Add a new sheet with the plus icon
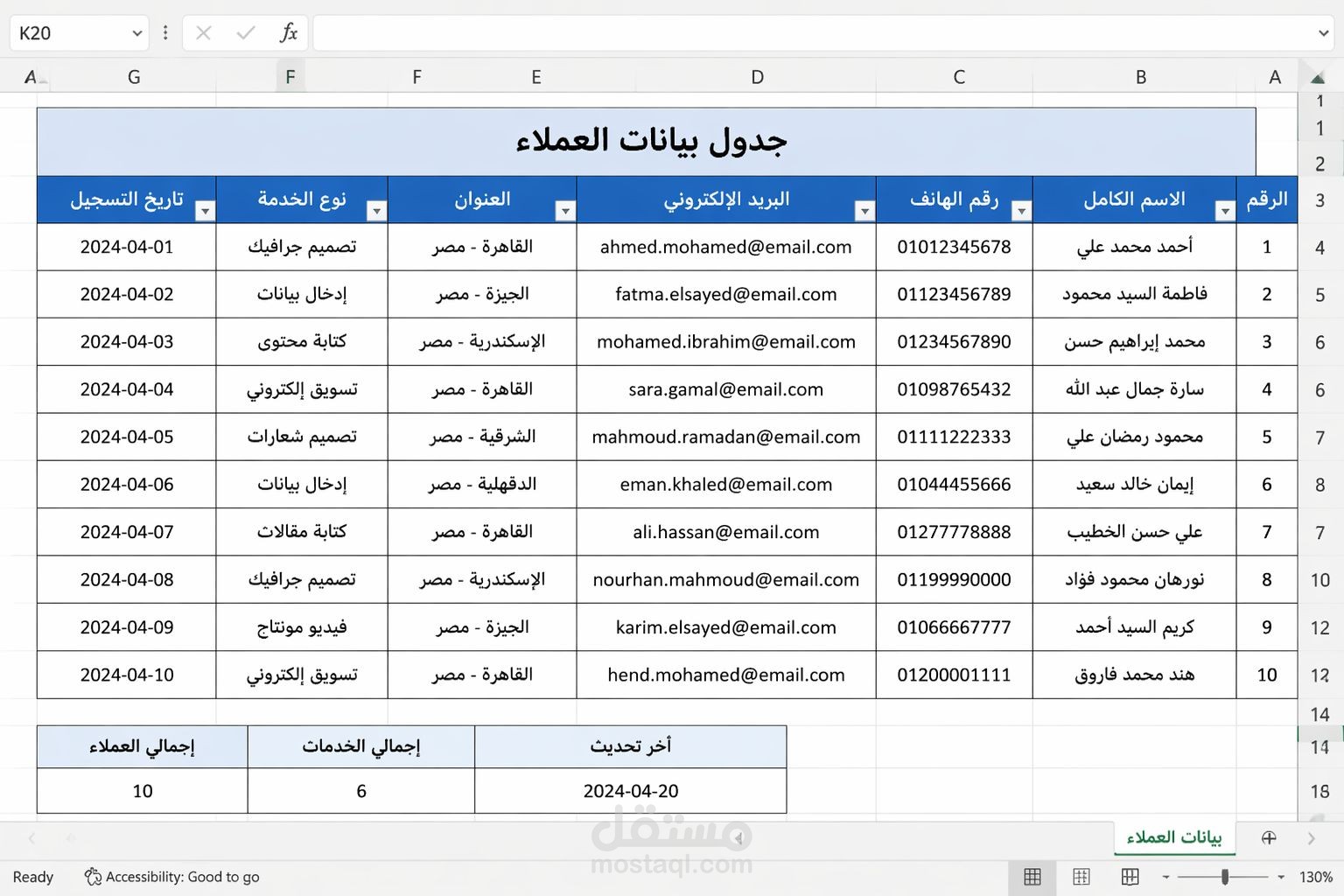Screen dimensions: 1344x896 (1269, 837)
